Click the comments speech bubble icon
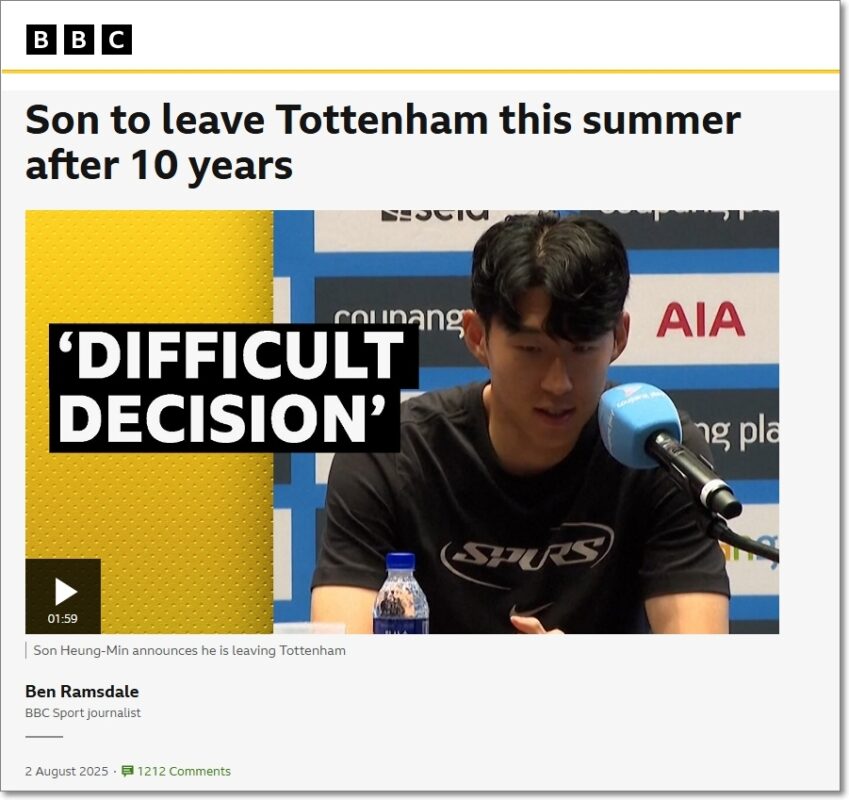849x800 pixels. 127,771
